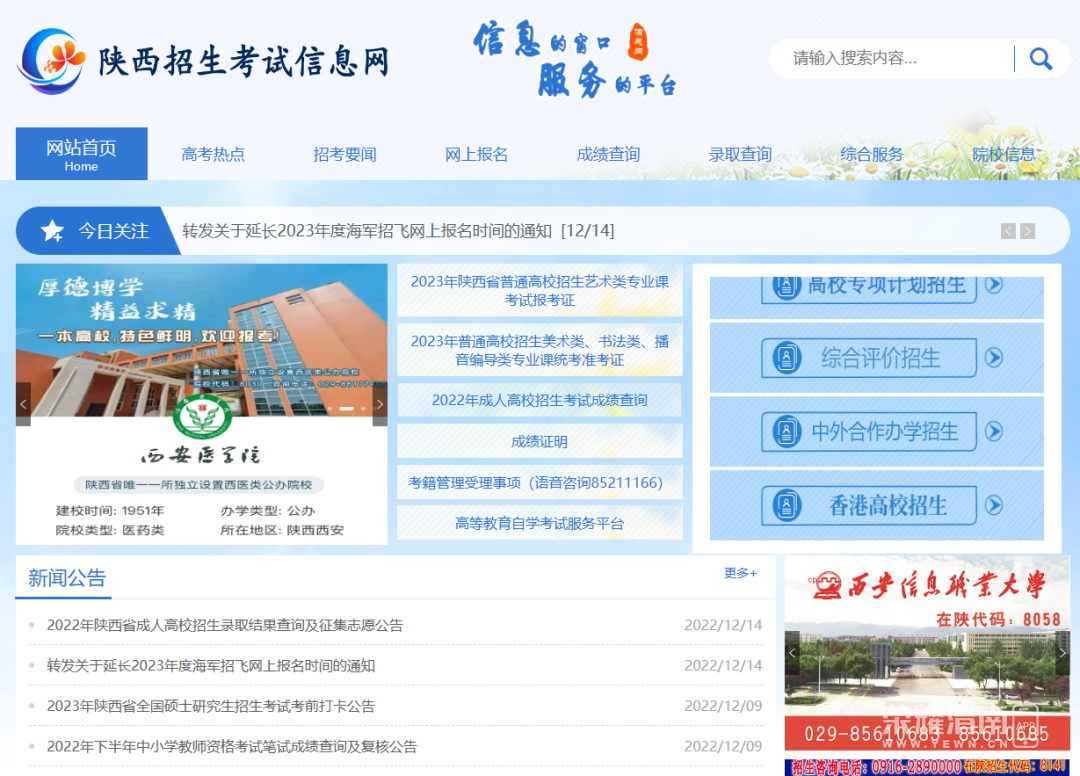This screenshot has width=1080, height=776.
Task: Select the 院校信息 tab
Action: coord(1003,154)
